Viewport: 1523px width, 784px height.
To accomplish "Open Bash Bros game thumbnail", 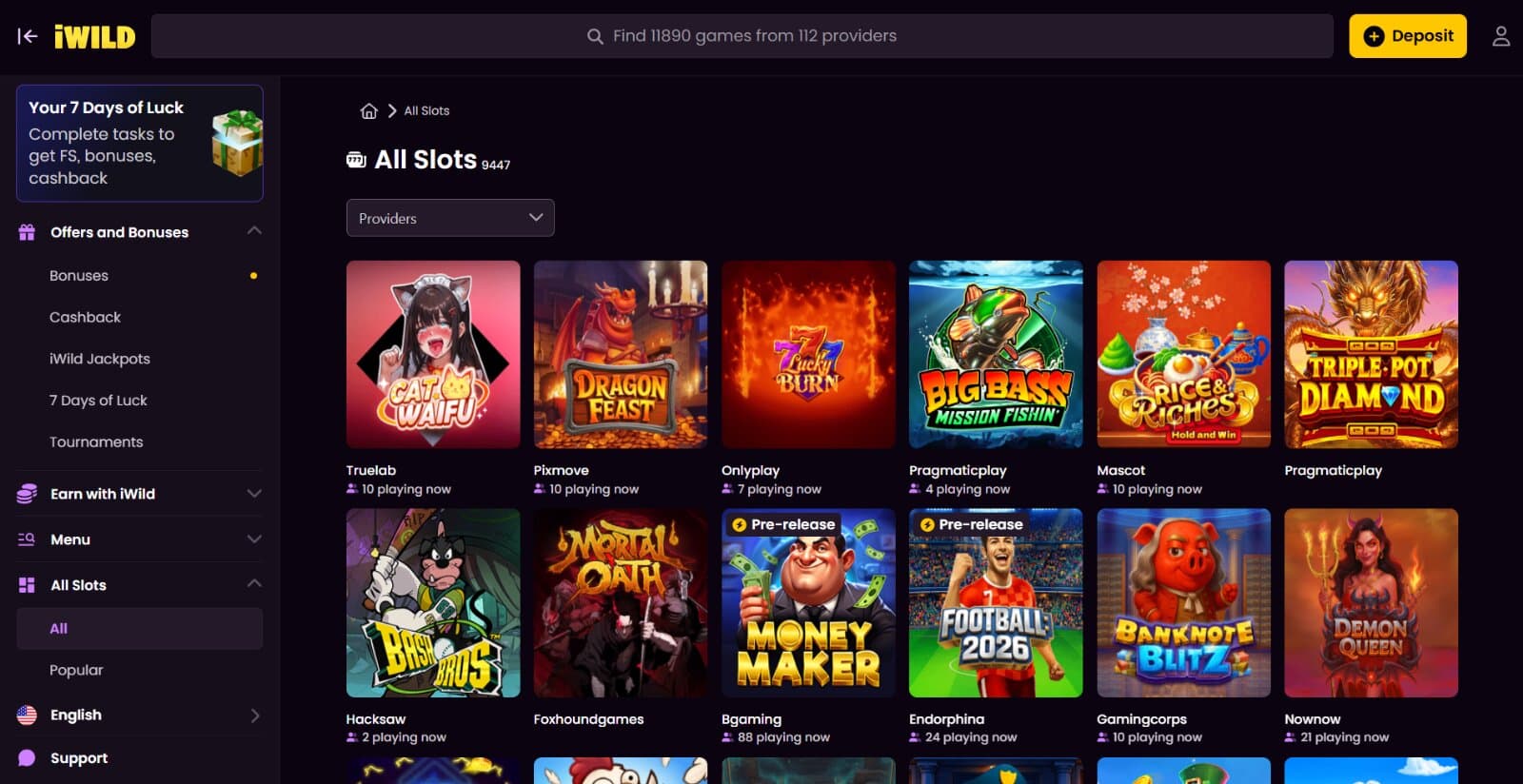I will (x=433, y=602).
